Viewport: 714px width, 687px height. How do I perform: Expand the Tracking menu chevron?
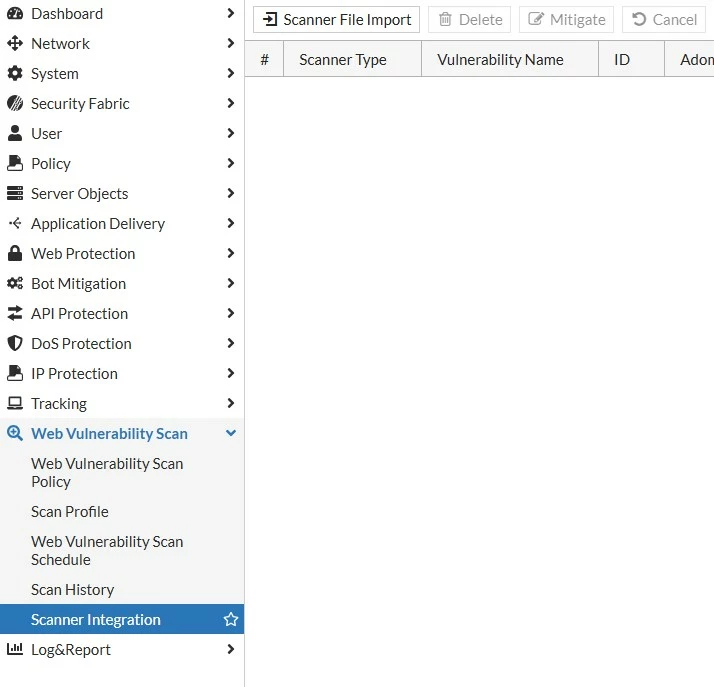(231, 403)
